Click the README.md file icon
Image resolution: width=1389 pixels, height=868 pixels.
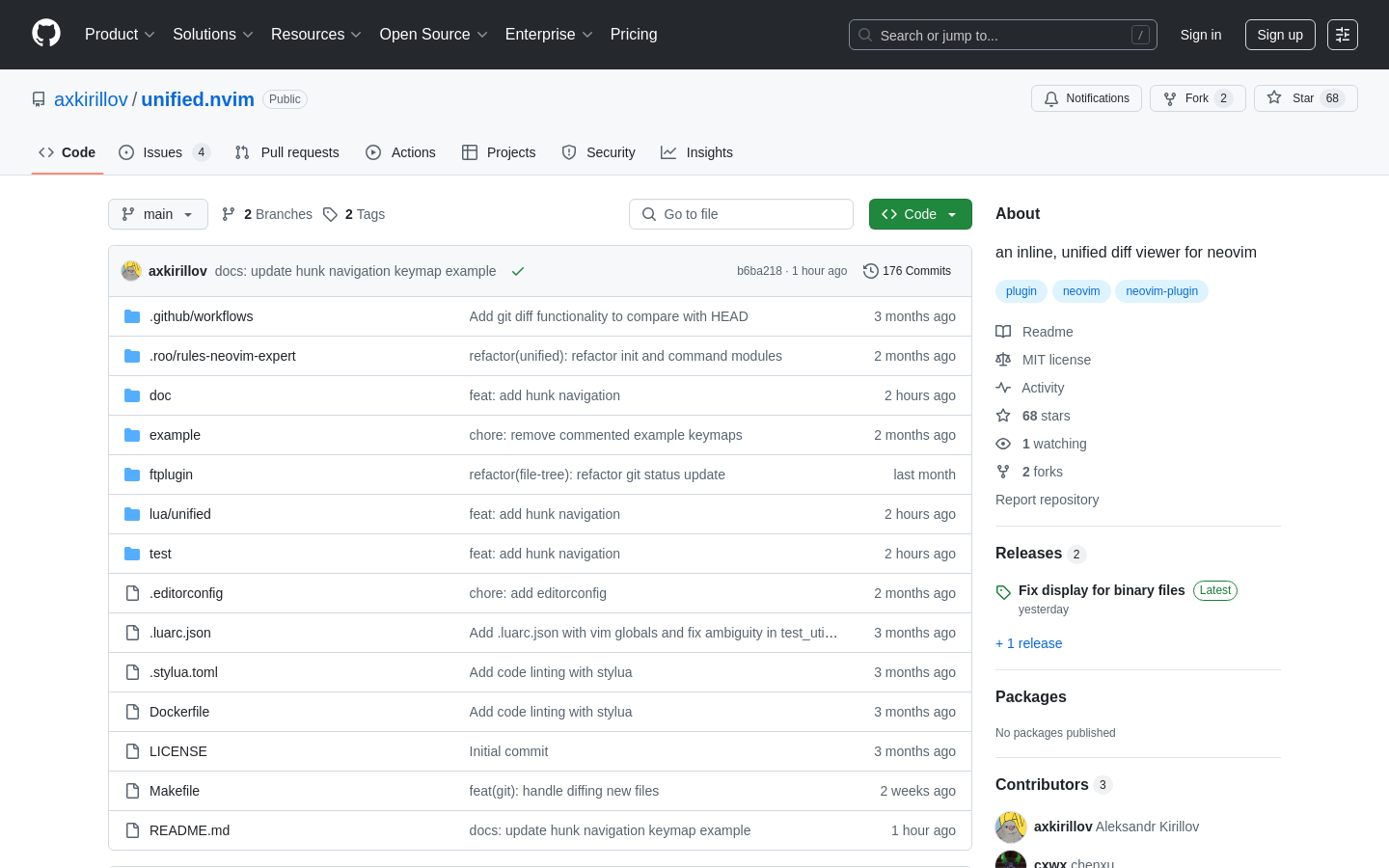132,830
